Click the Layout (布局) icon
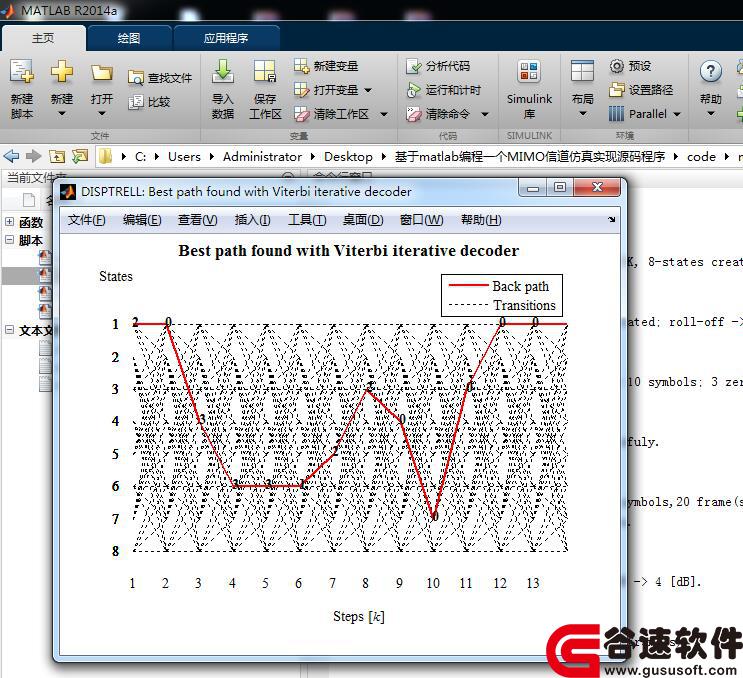743x678 pixels. click(x=582, y=72)
